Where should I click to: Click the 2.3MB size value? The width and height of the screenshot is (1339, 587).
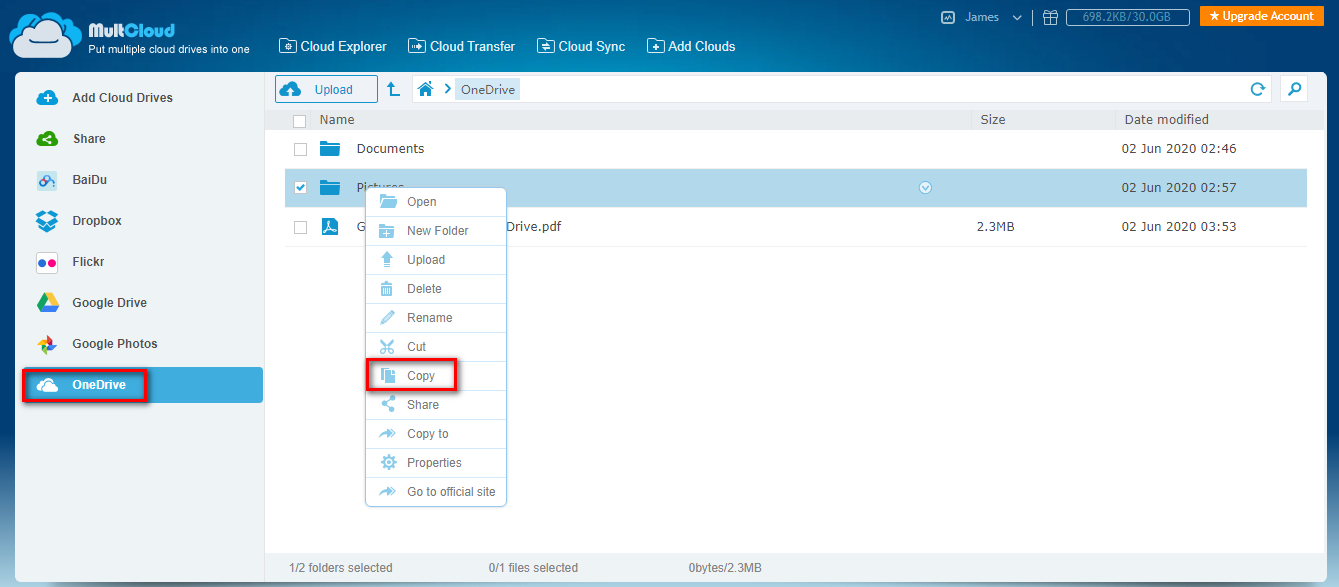click(995, 227)
